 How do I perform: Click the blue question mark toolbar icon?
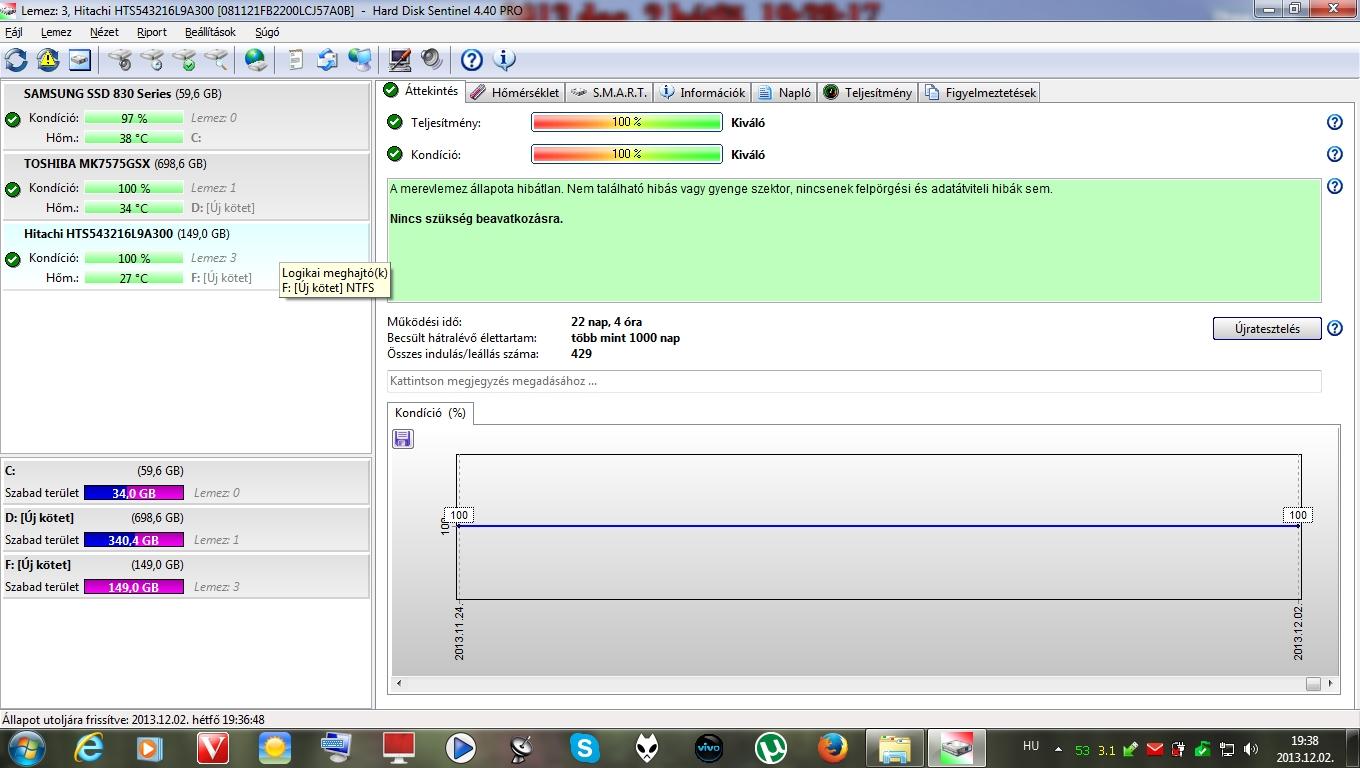pos(471,60)
